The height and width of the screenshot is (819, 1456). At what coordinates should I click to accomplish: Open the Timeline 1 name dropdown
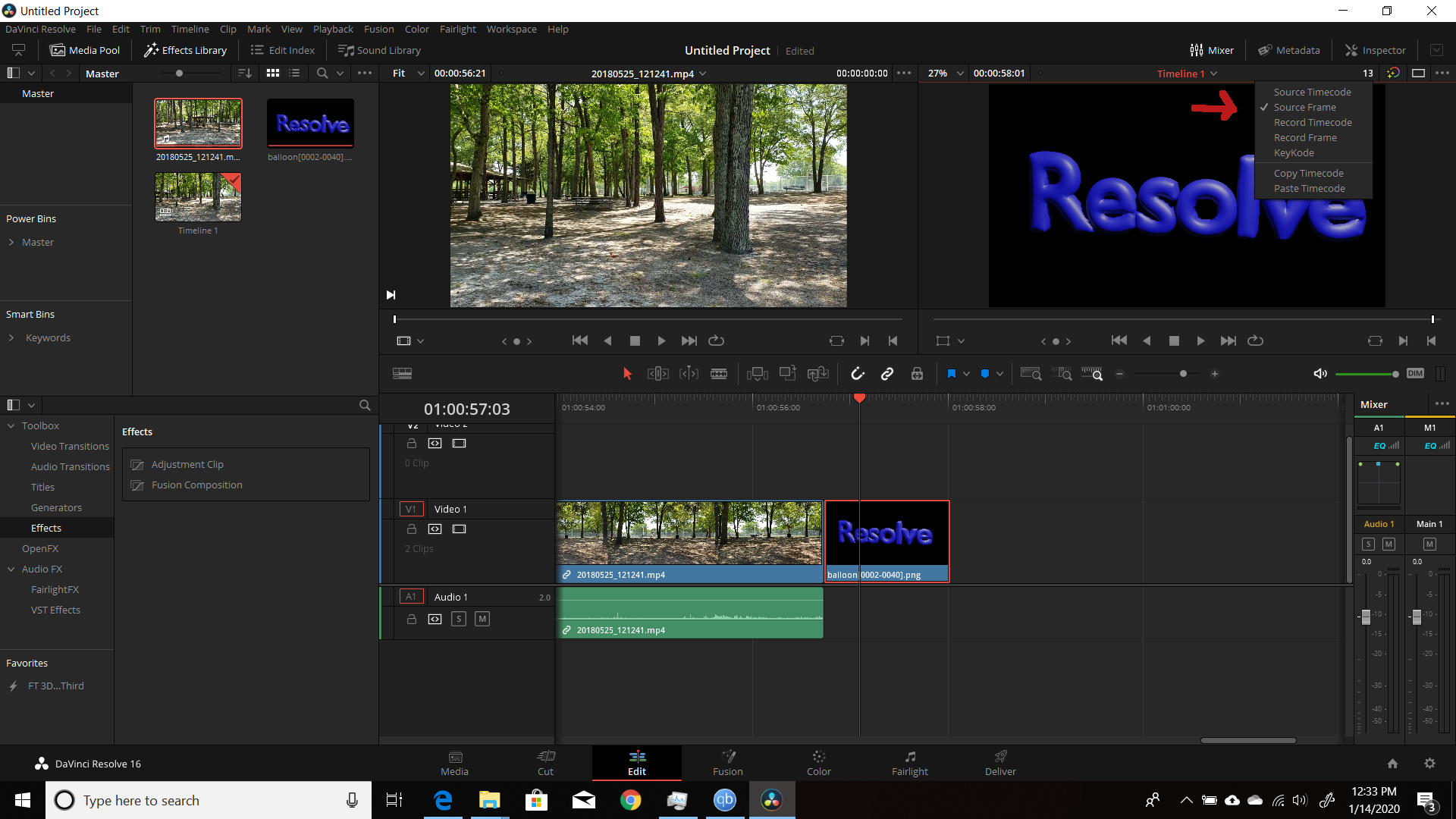[1187, 74]
